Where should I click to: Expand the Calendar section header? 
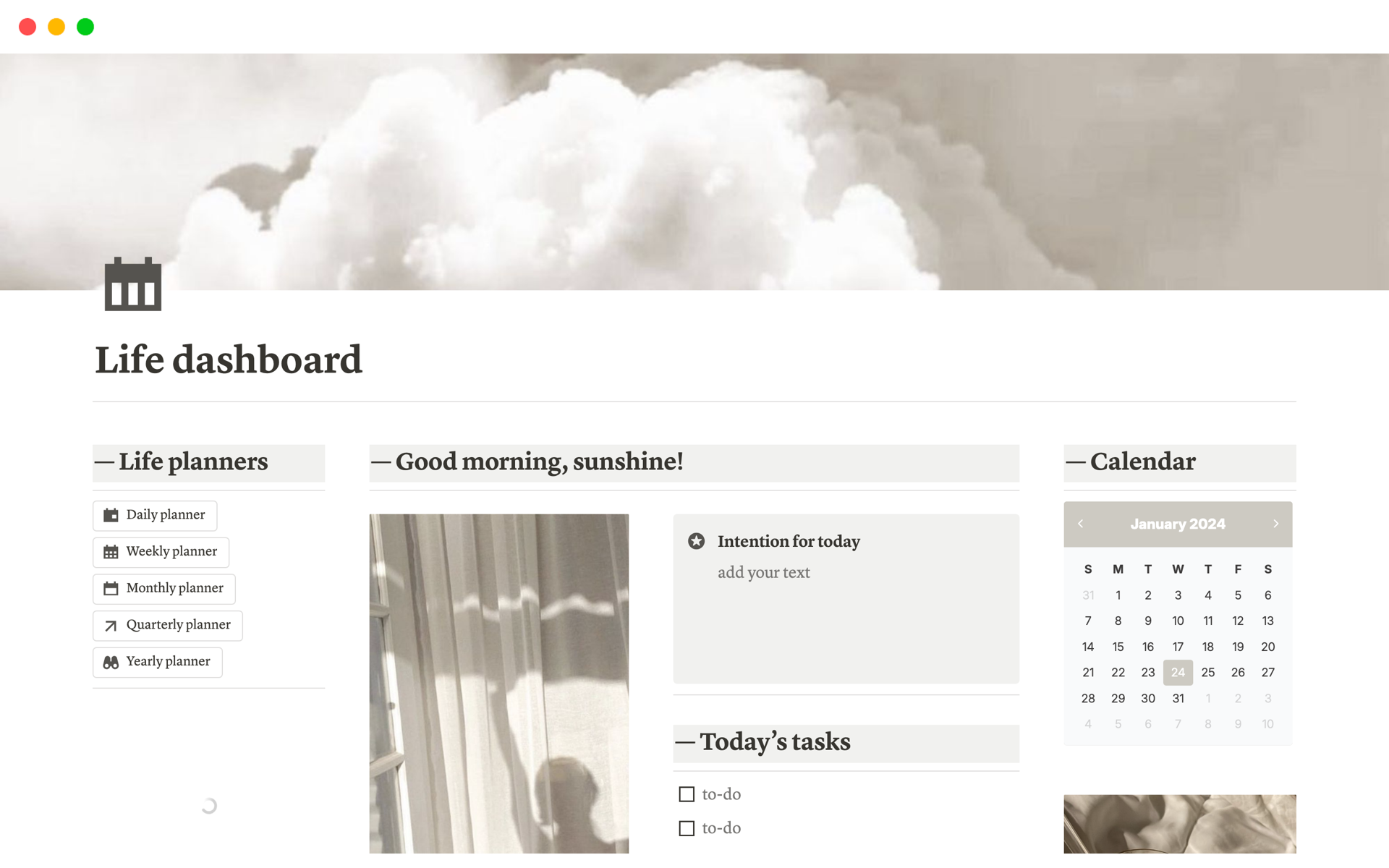point(1130,462)
